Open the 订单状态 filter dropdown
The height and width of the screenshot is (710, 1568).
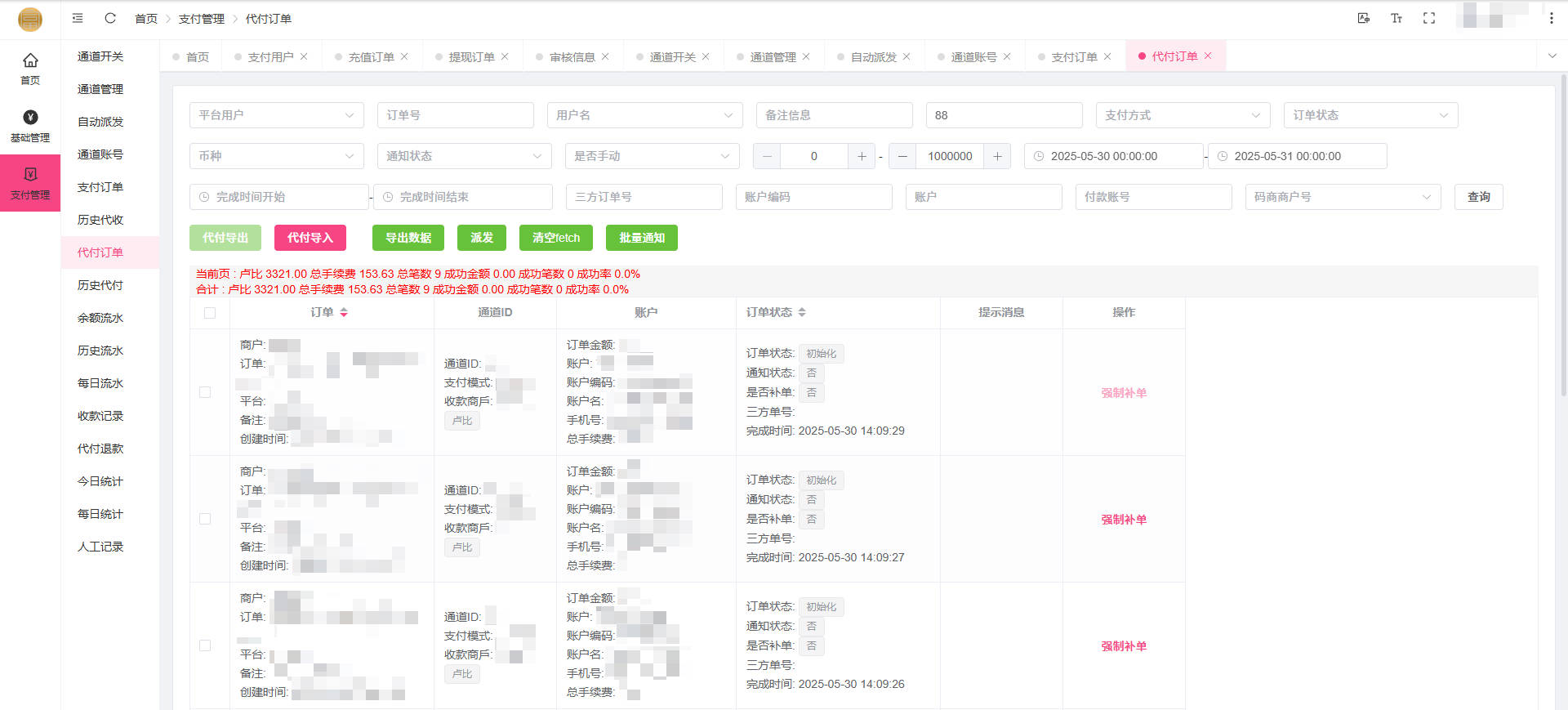click(1370, 115)
